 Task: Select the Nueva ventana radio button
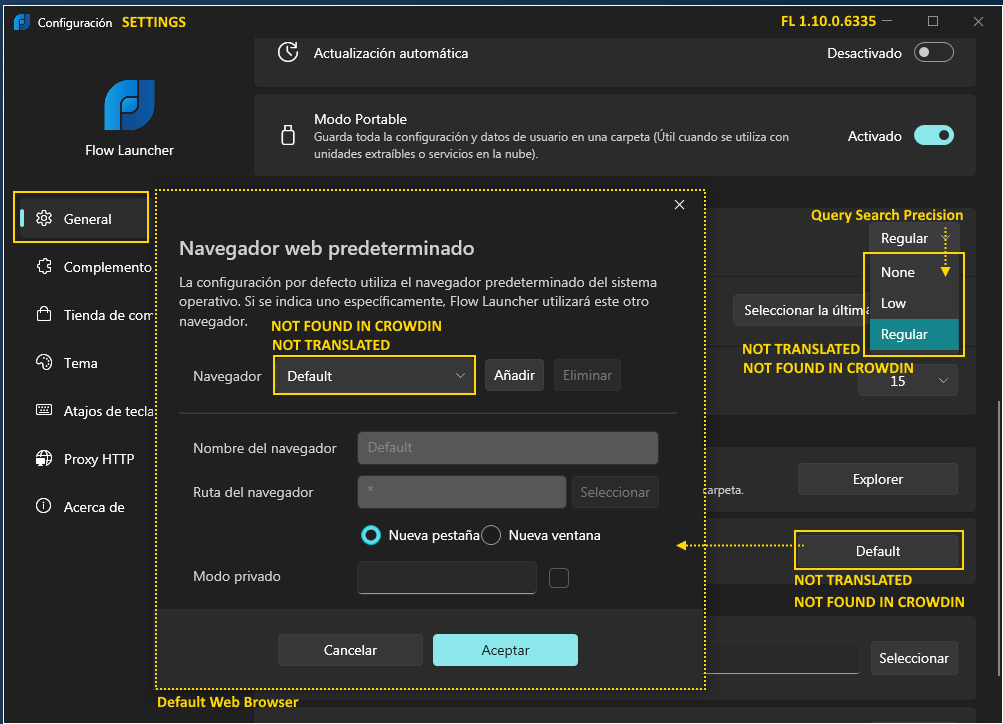(x=491, y=535)
